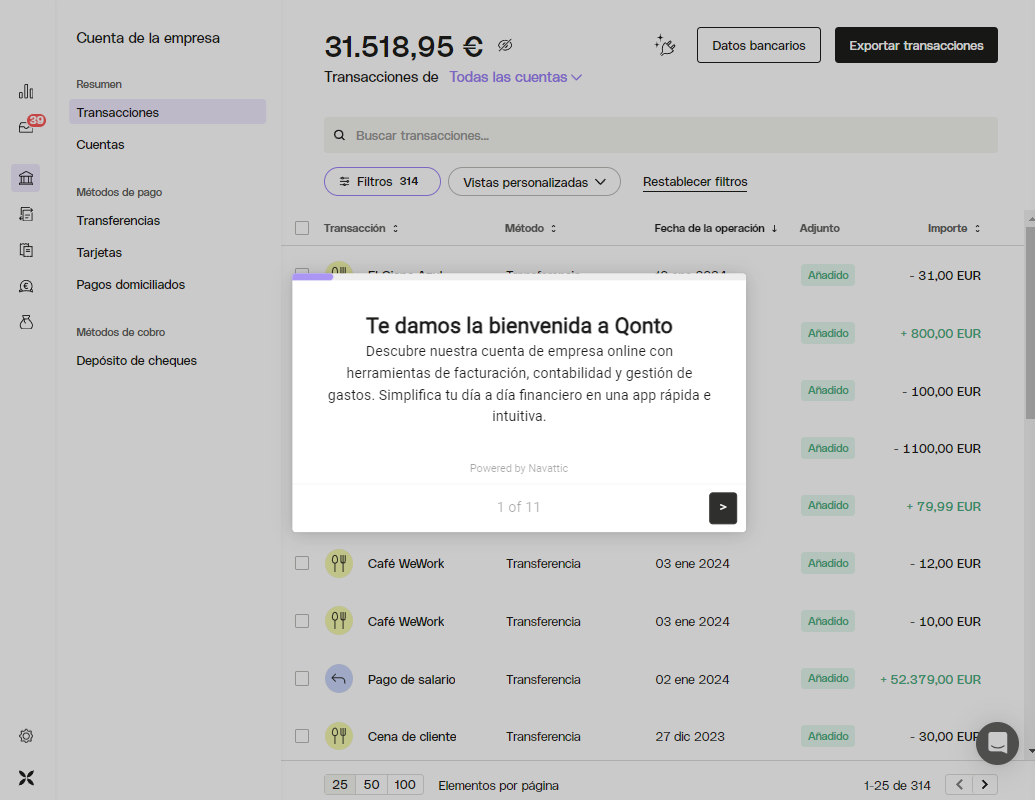1035x800 pixels.
Task: Open the invoices document sidebar icon
Action: [x=26, y=214]
